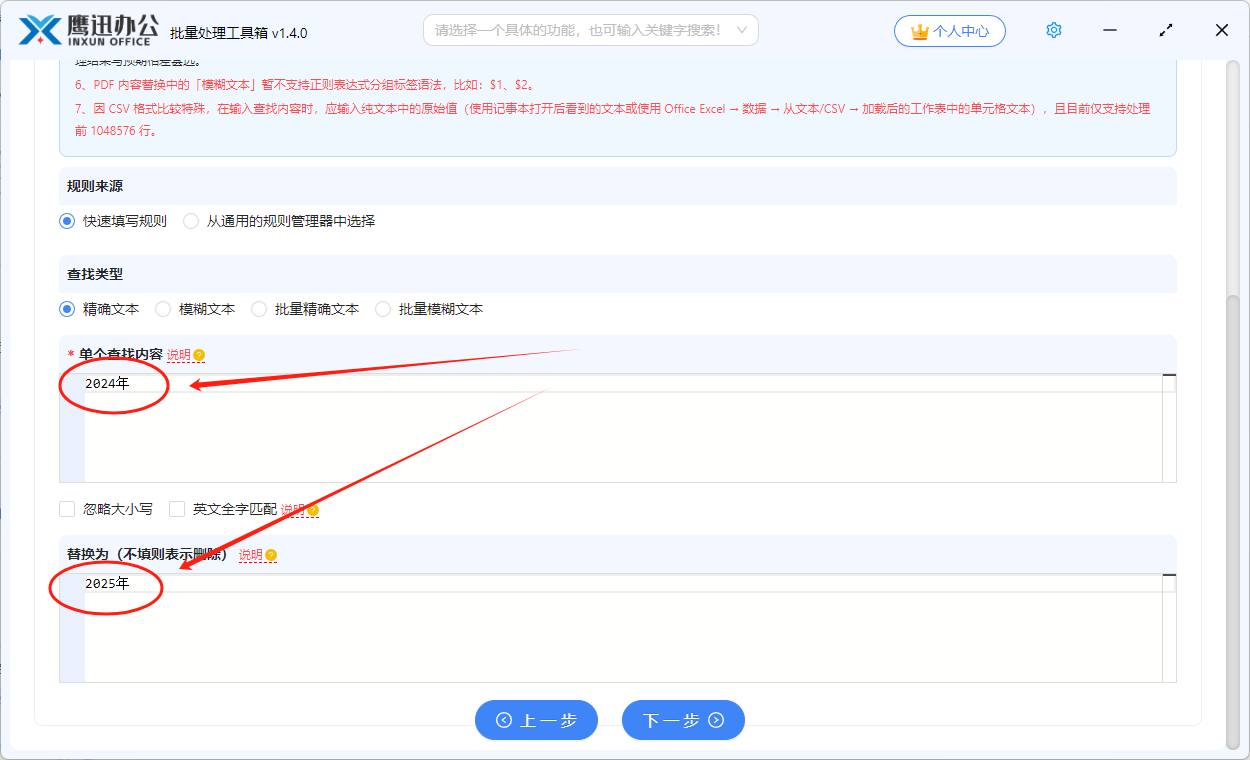Click the 上一步 button

tap(536, 720)
